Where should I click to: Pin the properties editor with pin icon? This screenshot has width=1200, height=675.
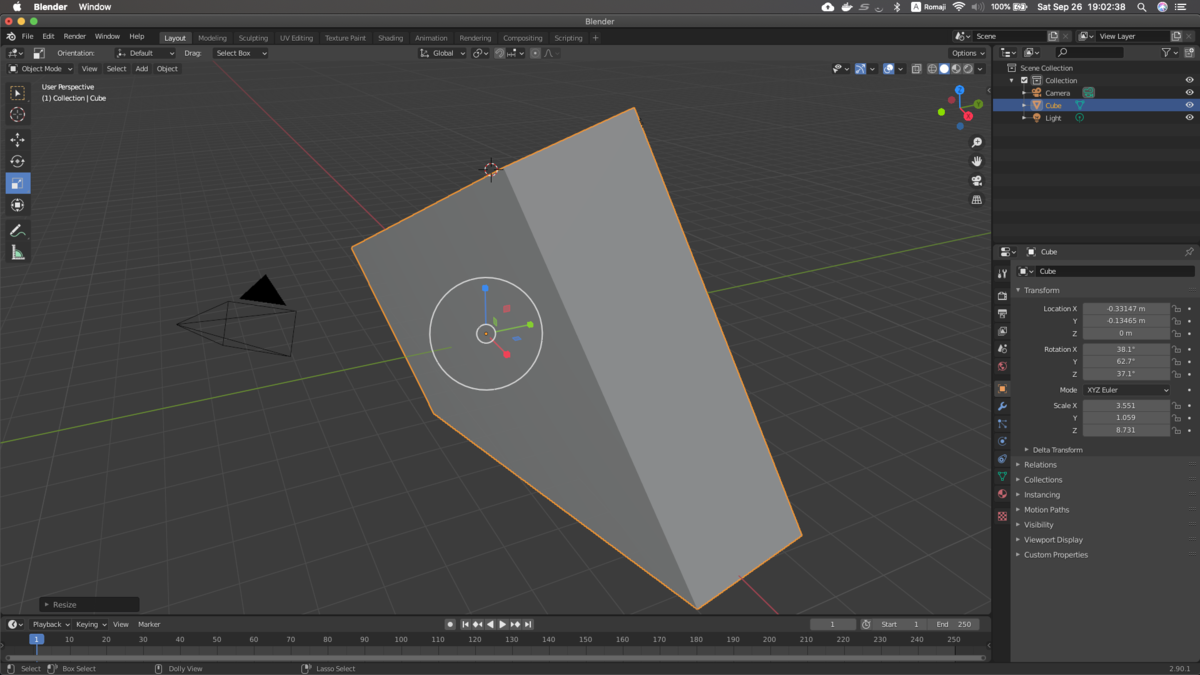(x=1189, y=252)
